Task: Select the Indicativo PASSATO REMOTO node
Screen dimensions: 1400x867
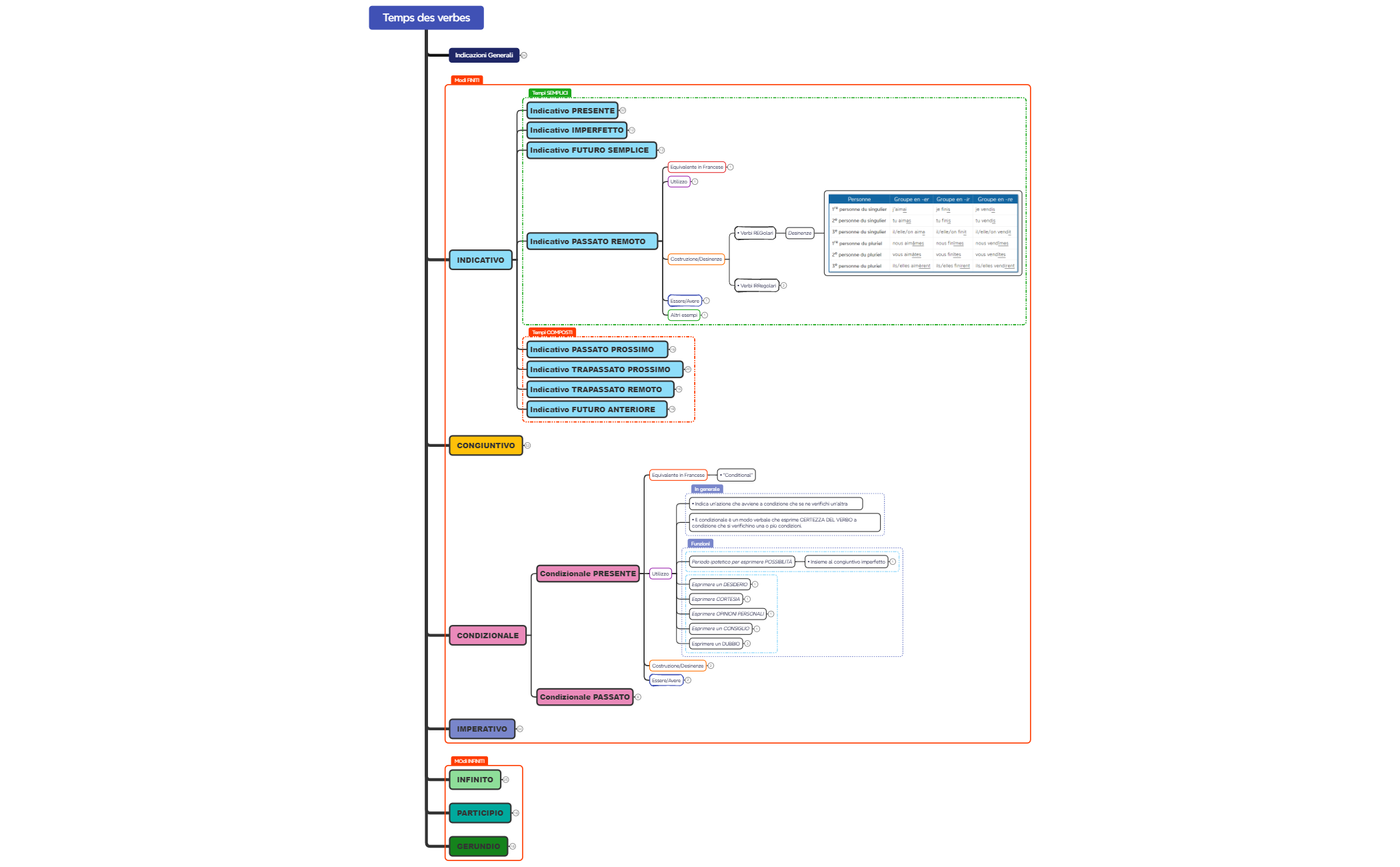Action: [591, 241]
